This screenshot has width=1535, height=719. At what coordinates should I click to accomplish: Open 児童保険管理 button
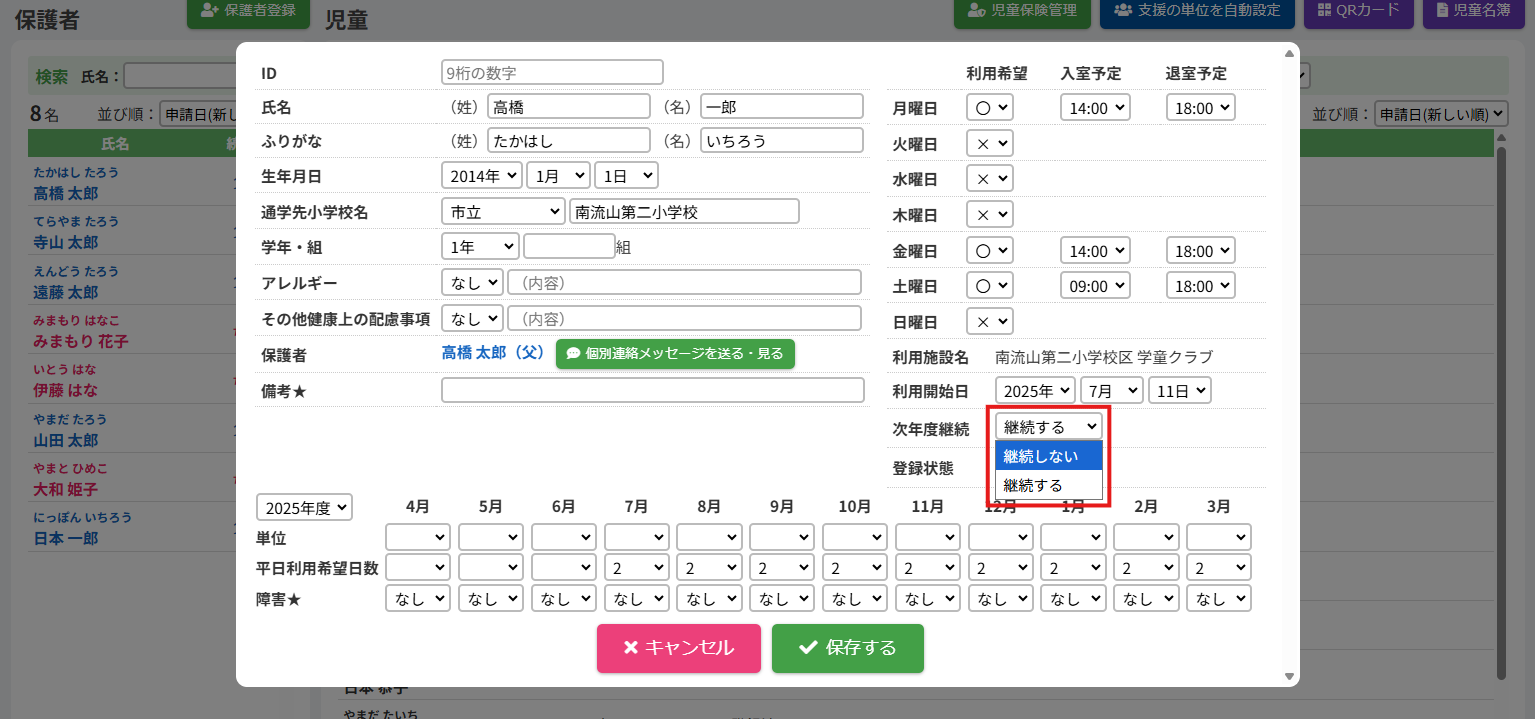coord(1021,11)
